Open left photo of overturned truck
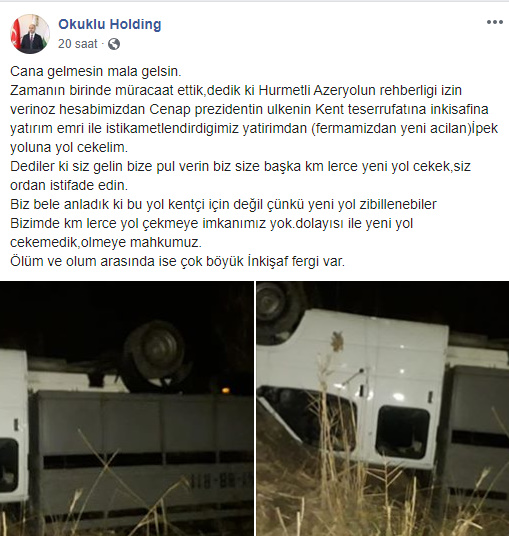509x536 pixels. pos(126,408)
